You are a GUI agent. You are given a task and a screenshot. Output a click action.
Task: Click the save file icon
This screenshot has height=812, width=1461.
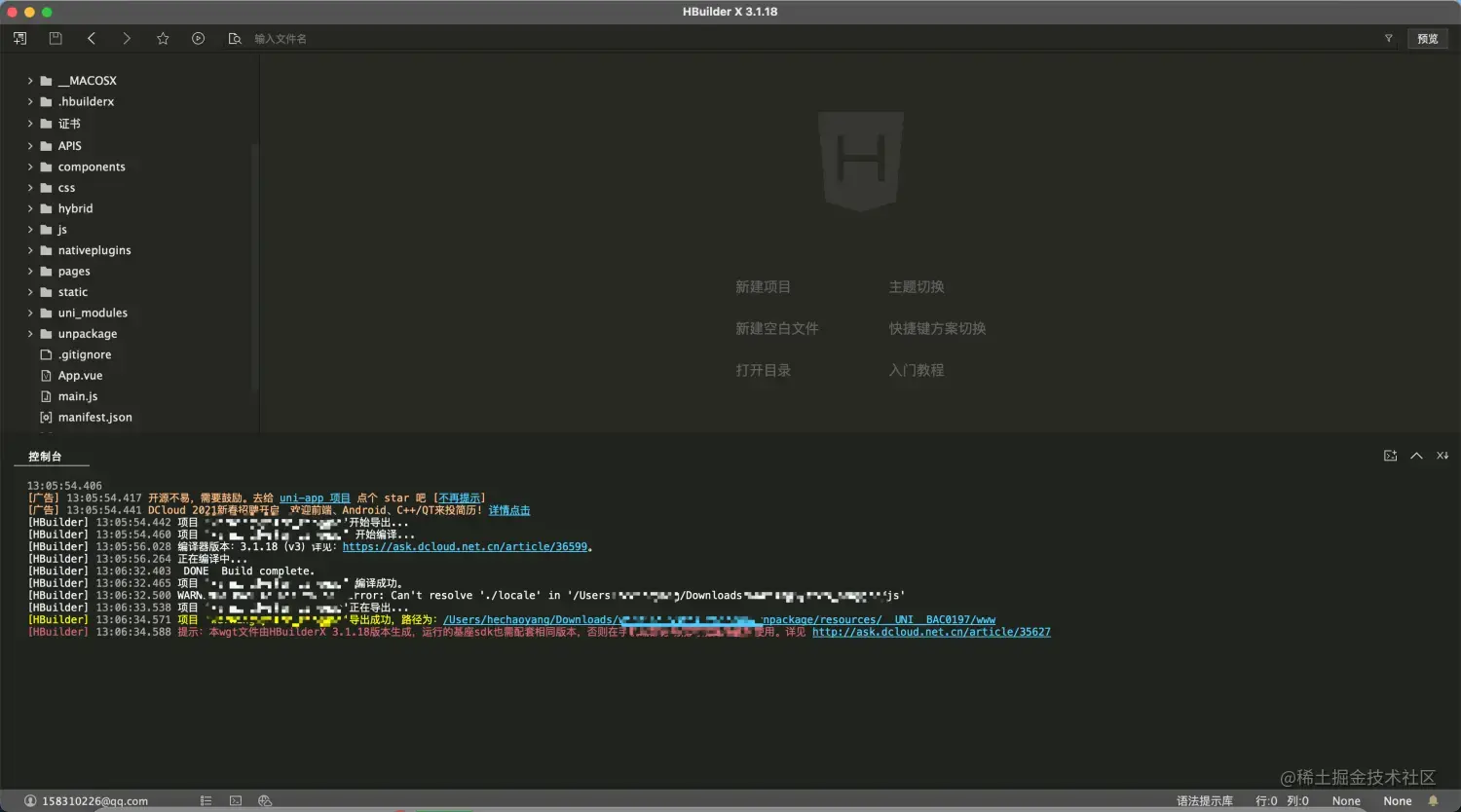pos(56,38)
